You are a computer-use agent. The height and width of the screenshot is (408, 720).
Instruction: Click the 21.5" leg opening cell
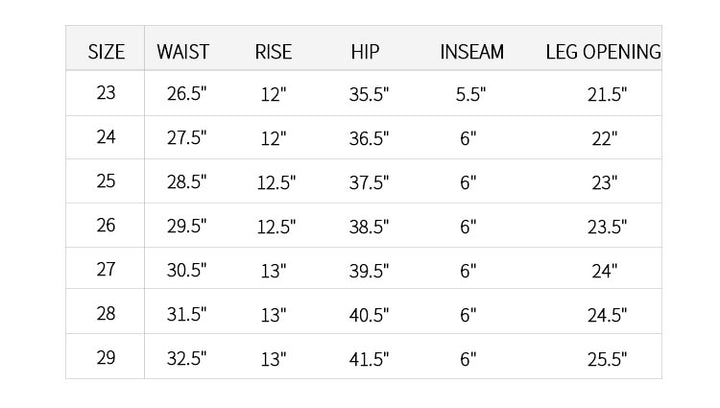point(606,95)
